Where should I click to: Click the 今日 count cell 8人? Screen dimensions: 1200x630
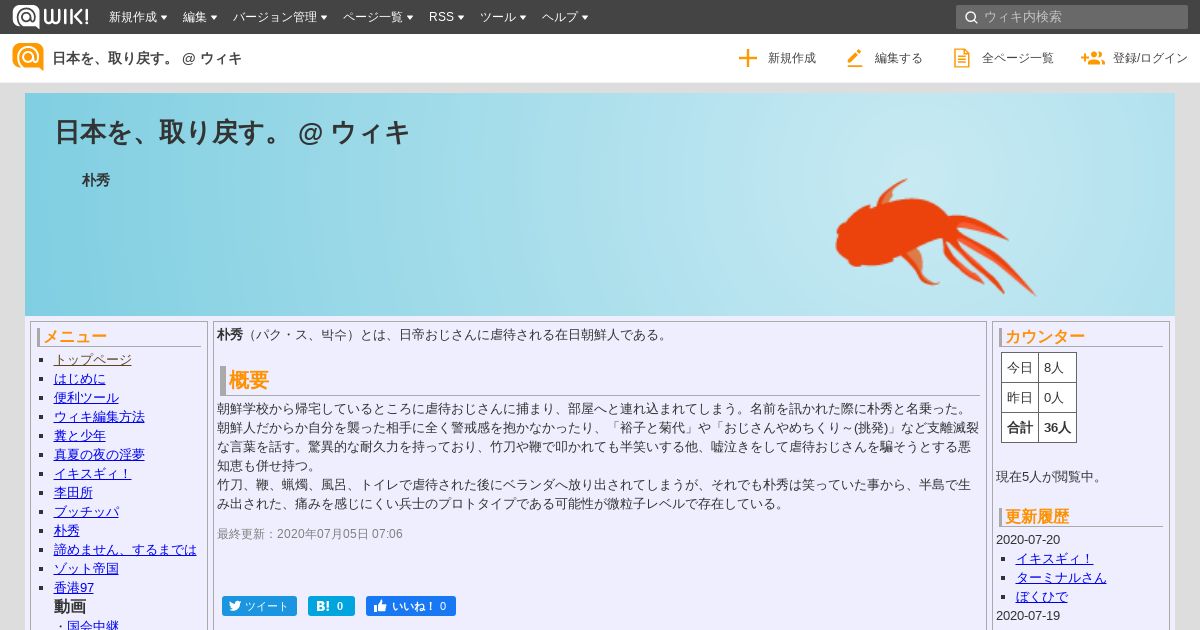pos(1057,367)
